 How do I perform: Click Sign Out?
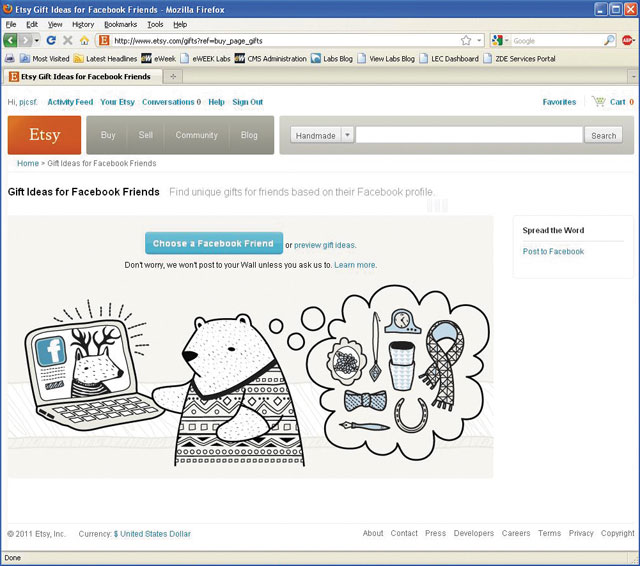pos(248,102)
